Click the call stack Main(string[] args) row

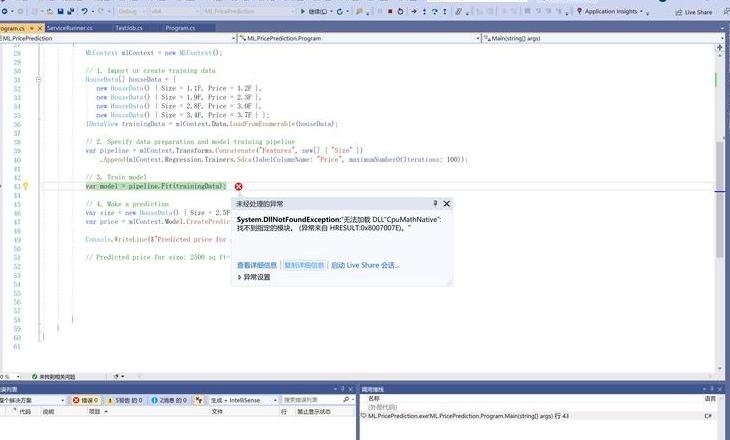click(468, 416)
